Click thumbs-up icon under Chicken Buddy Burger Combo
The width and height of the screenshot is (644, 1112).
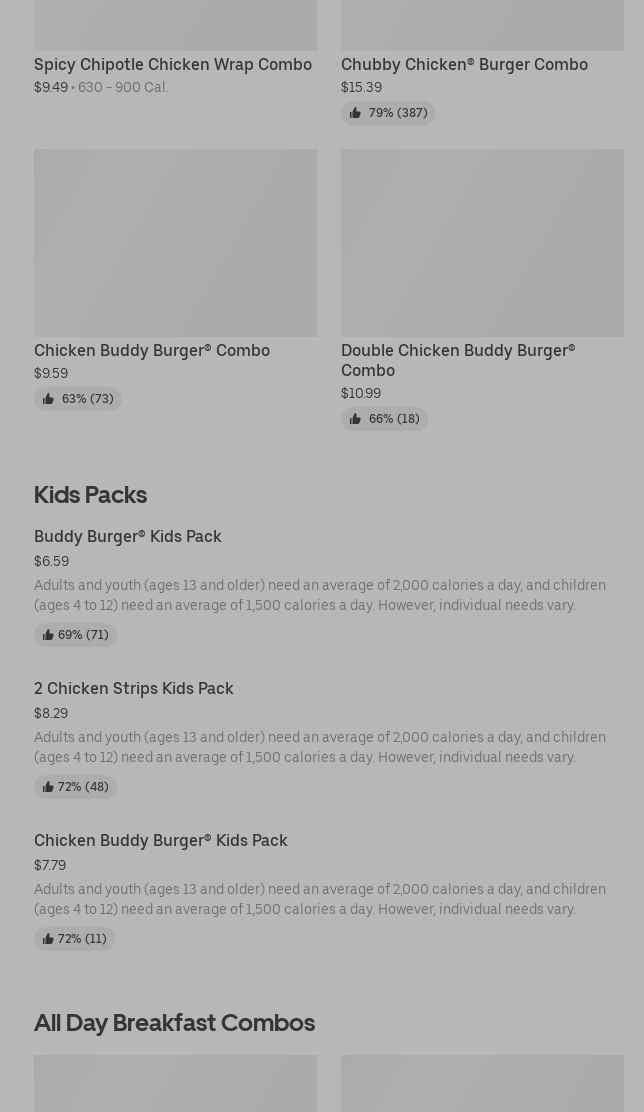48,399
